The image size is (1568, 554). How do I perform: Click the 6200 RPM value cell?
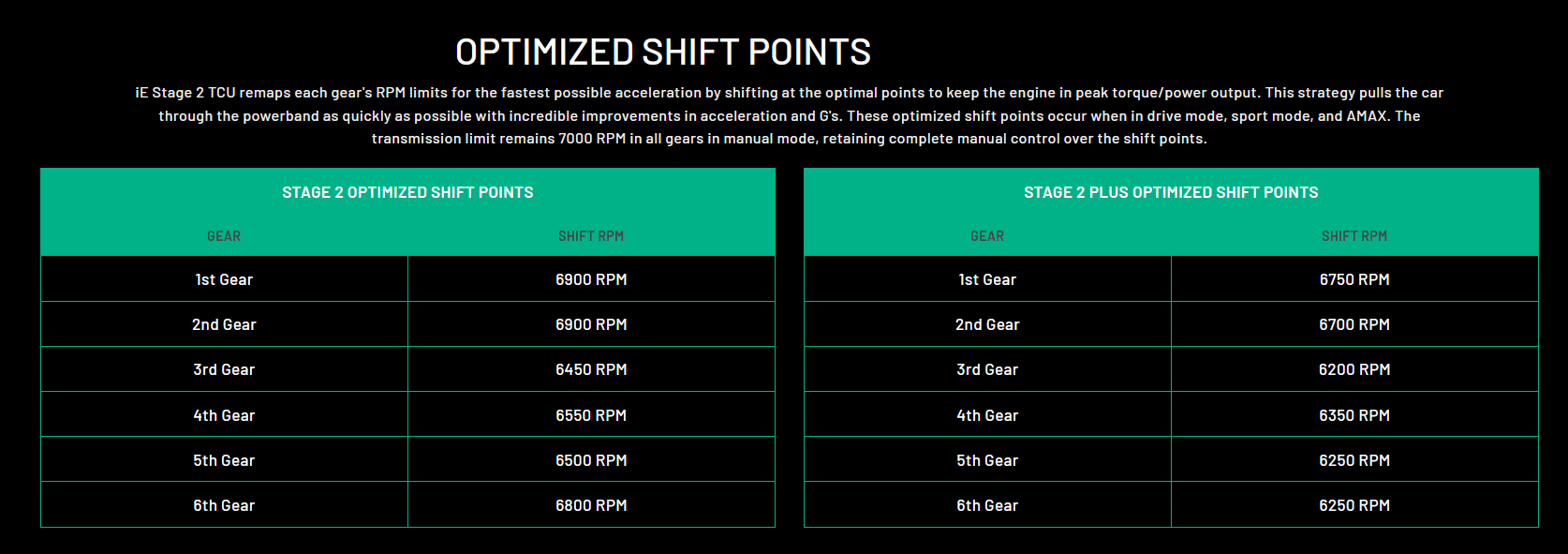(x=1354, y=369)
